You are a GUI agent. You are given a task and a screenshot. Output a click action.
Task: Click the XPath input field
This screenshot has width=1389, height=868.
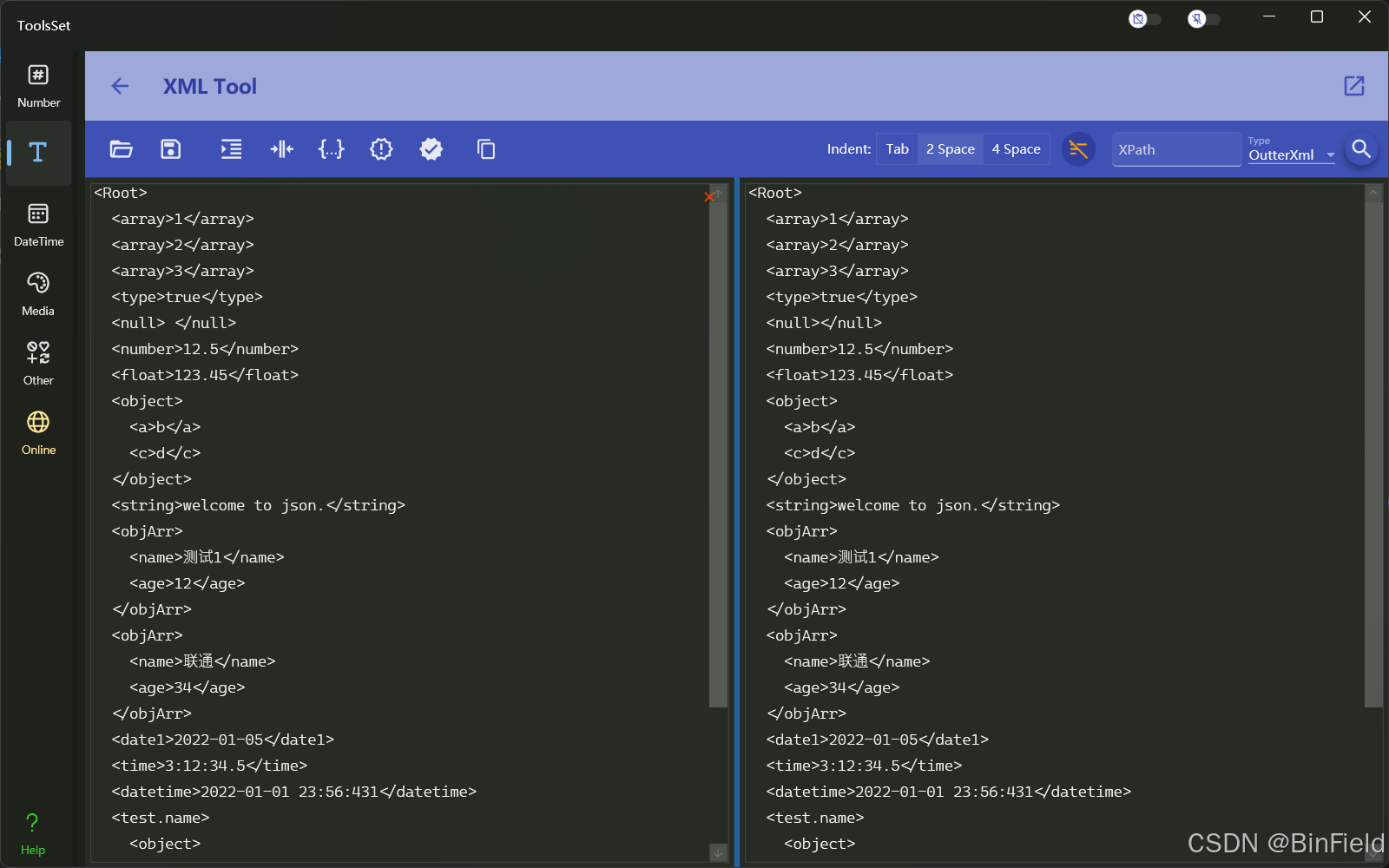(1176, 149)
